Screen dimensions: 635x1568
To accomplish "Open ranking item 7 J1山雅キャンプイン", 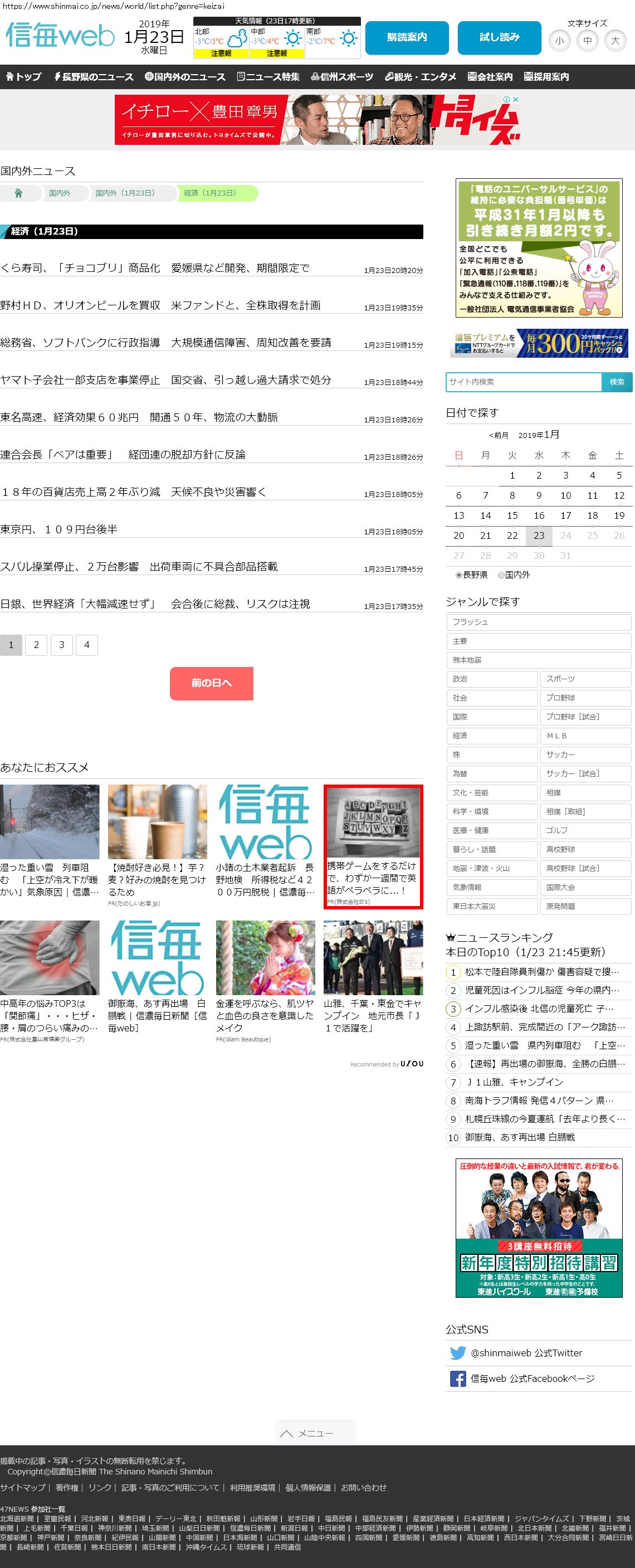I will pyautogui.click(x=514, y=1082).
